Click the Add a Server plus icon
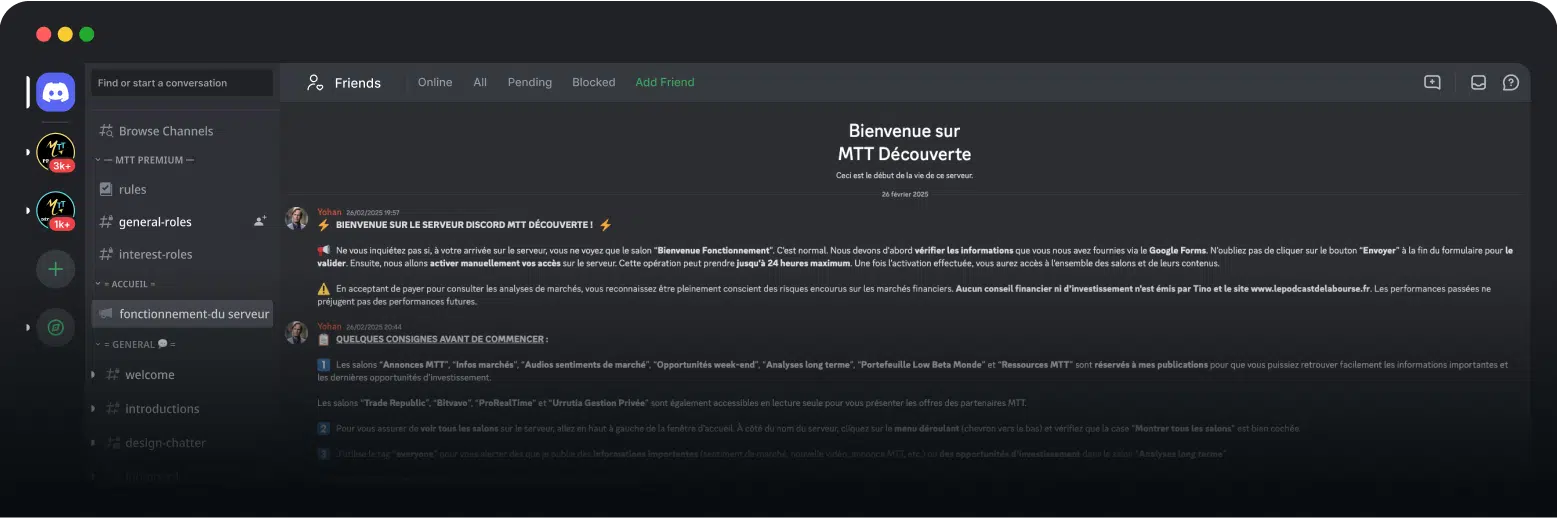This screenshot has width=1557, height=518. point(55,269)
